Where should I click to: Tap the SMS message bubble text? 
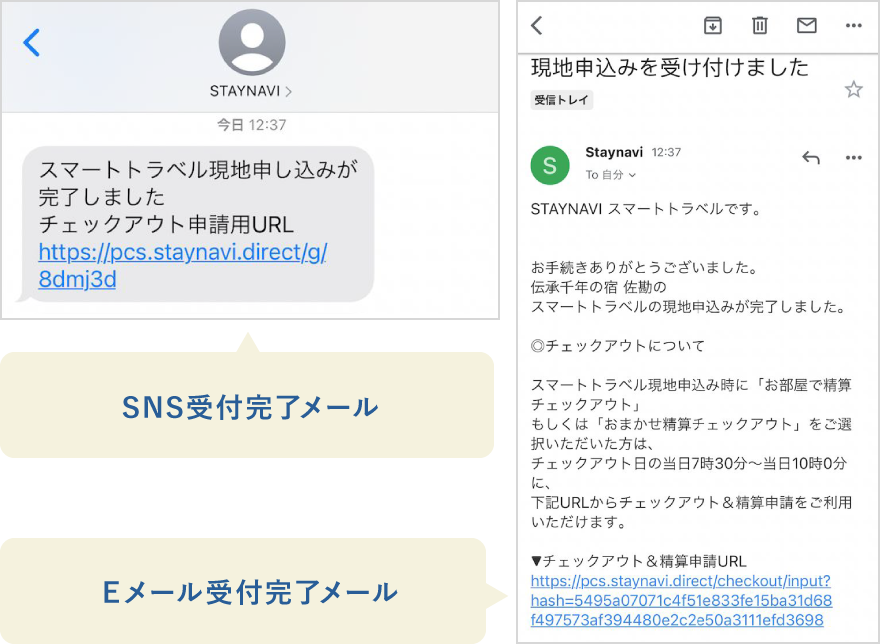click(x=198, y=224)
